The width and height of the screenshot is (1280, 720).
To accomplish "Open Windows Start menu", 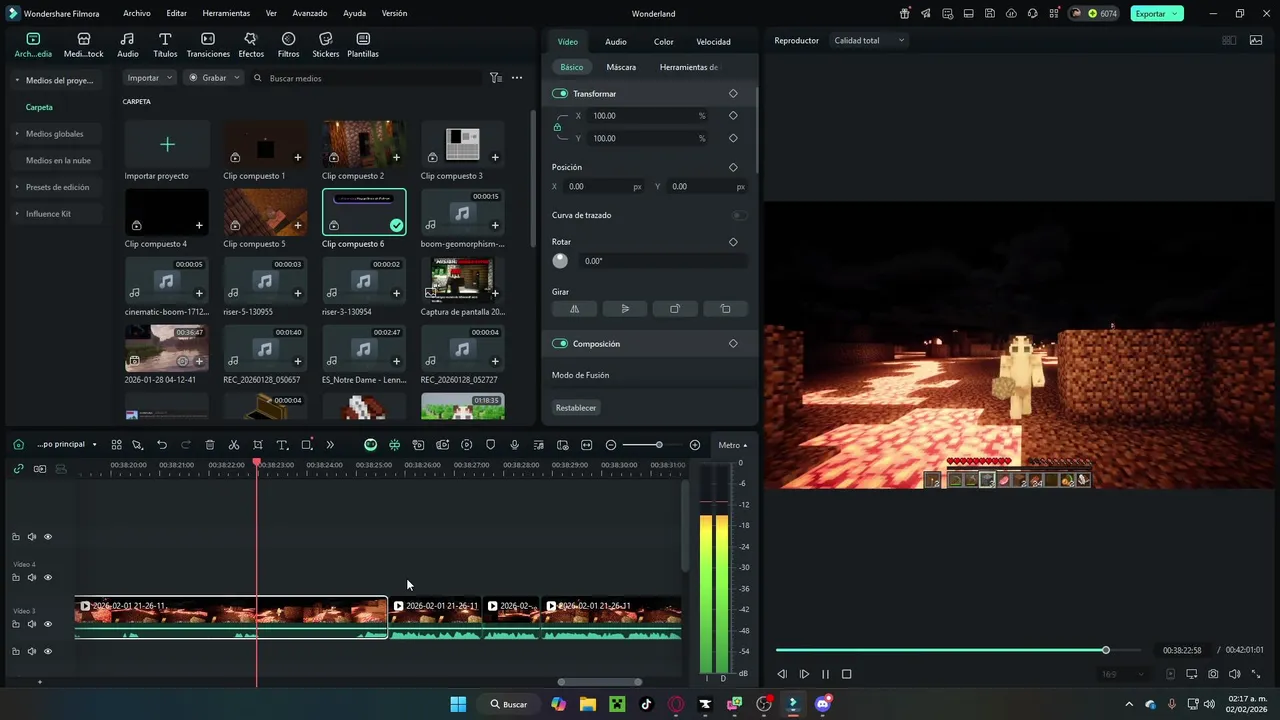I will click(458, 704).
